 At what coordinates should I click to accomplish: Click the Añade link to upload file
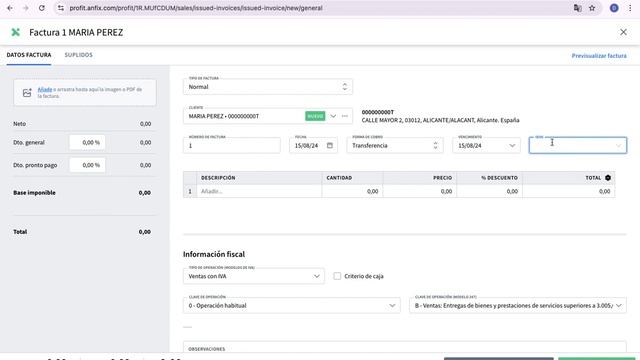[44, 89]
